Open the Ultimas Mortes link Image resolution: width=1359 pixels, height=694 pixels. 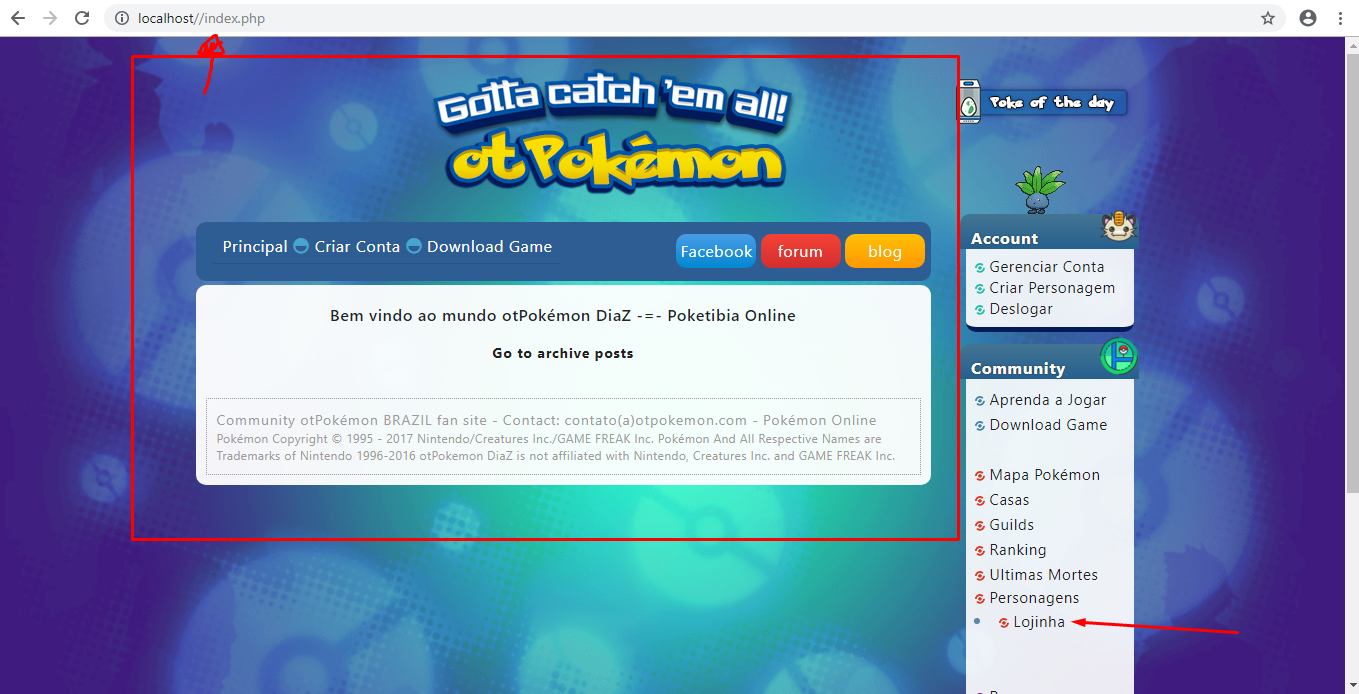(1044, 575)
